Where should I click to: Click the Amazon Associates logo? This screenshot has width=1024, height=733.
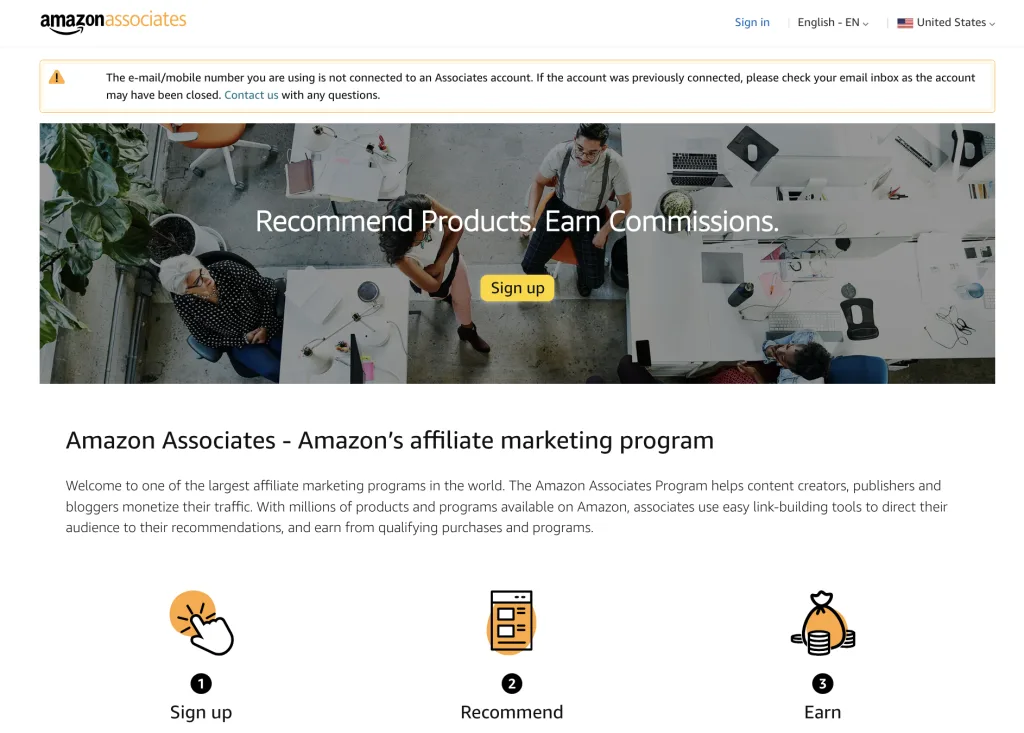(113, 22)
